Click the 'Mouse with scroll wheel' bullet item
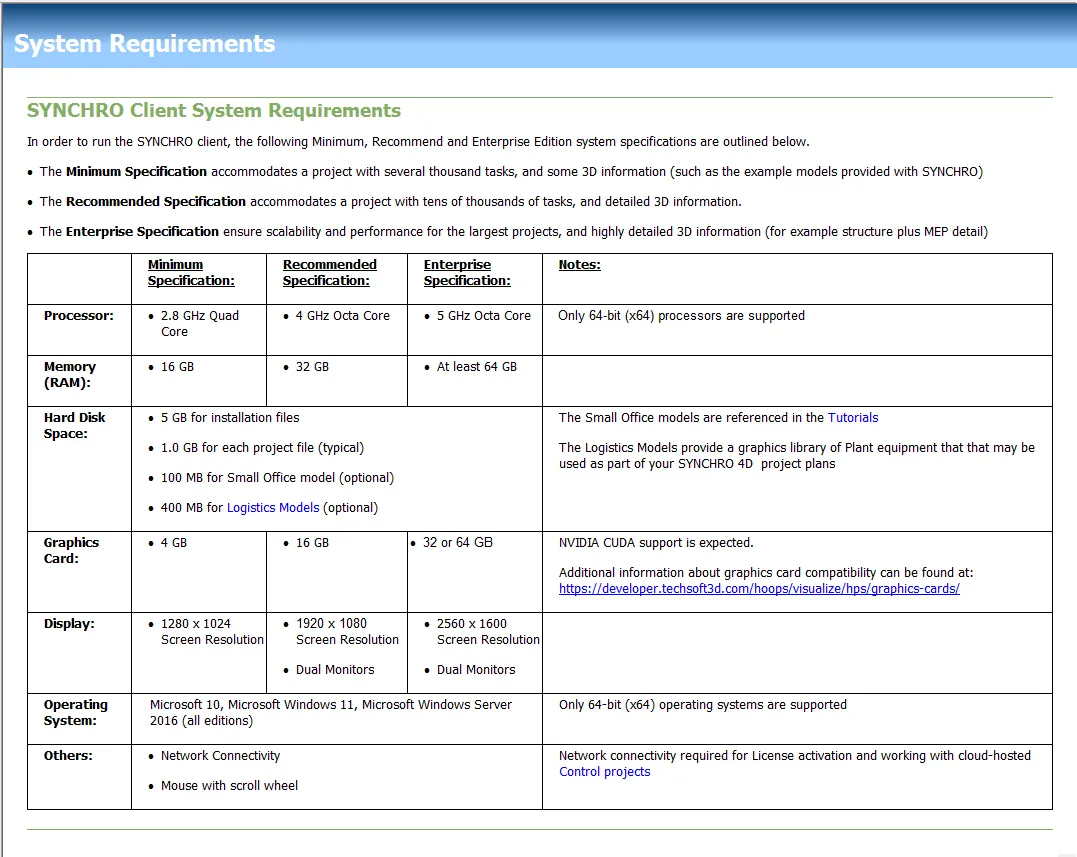 click(x=229, y=786)
